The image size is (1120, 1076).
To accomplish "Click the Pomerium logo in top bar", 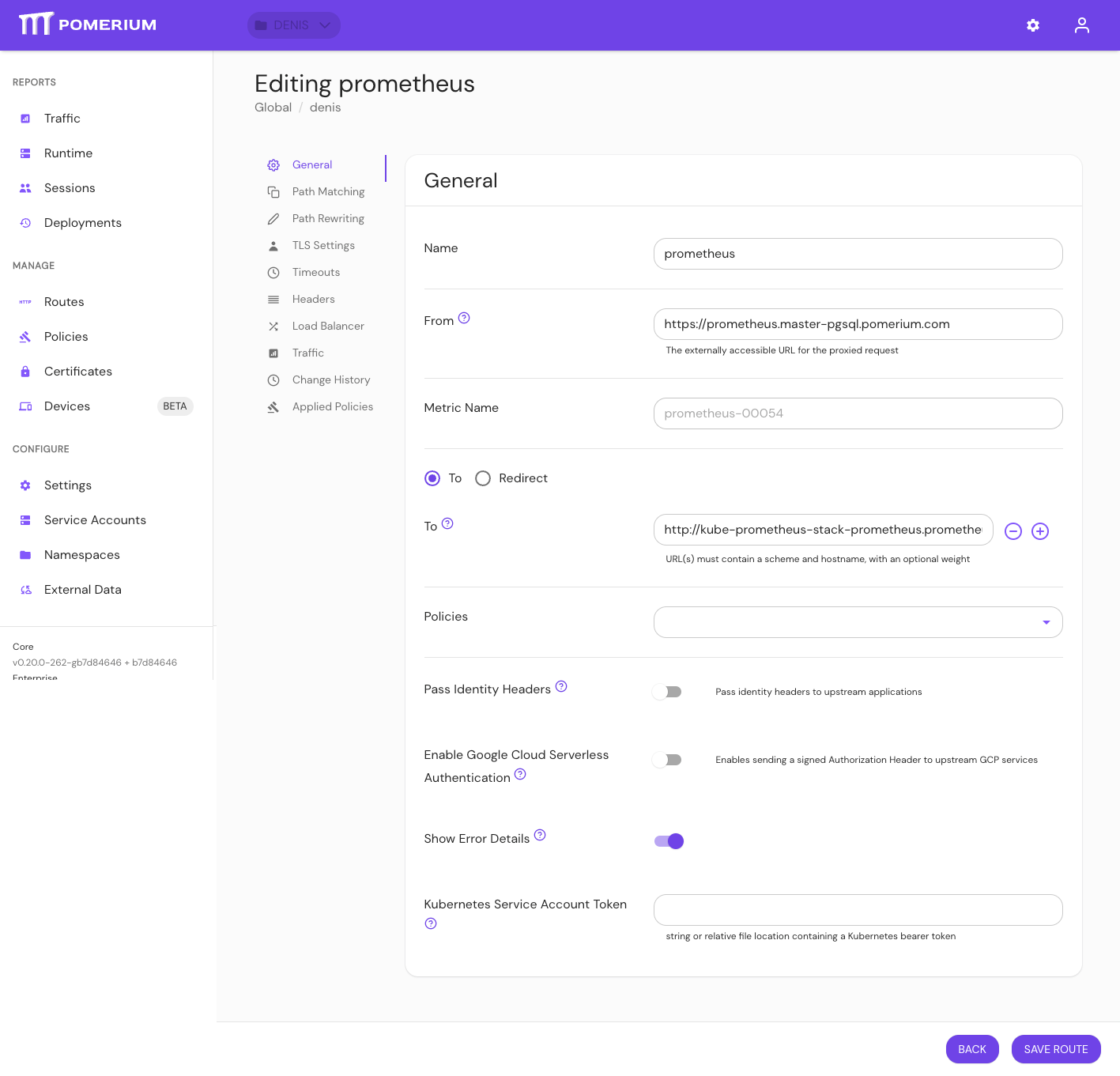I will point(88,25).
